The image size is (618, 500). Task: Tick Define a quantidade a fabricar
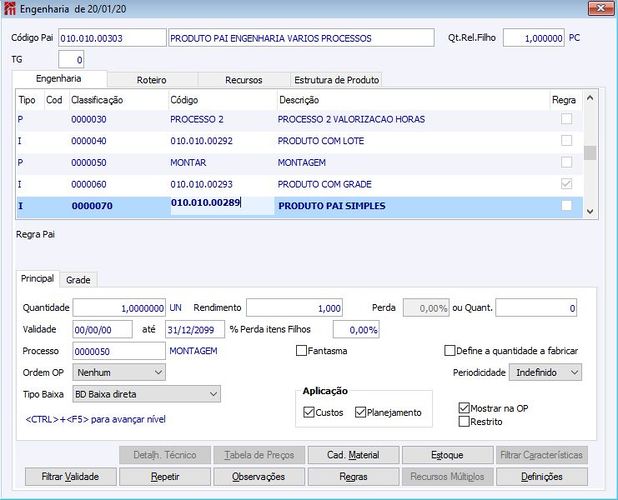point(450,351)
